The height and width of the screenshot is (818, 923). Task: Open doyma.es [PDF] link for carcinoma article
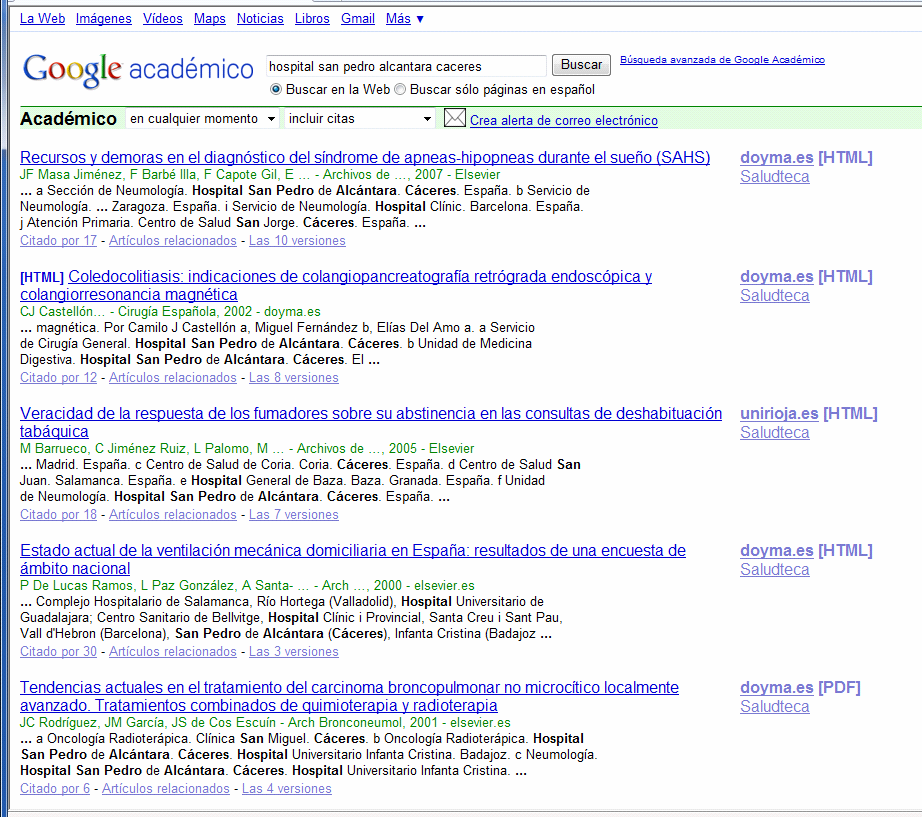tap(800, 687)
